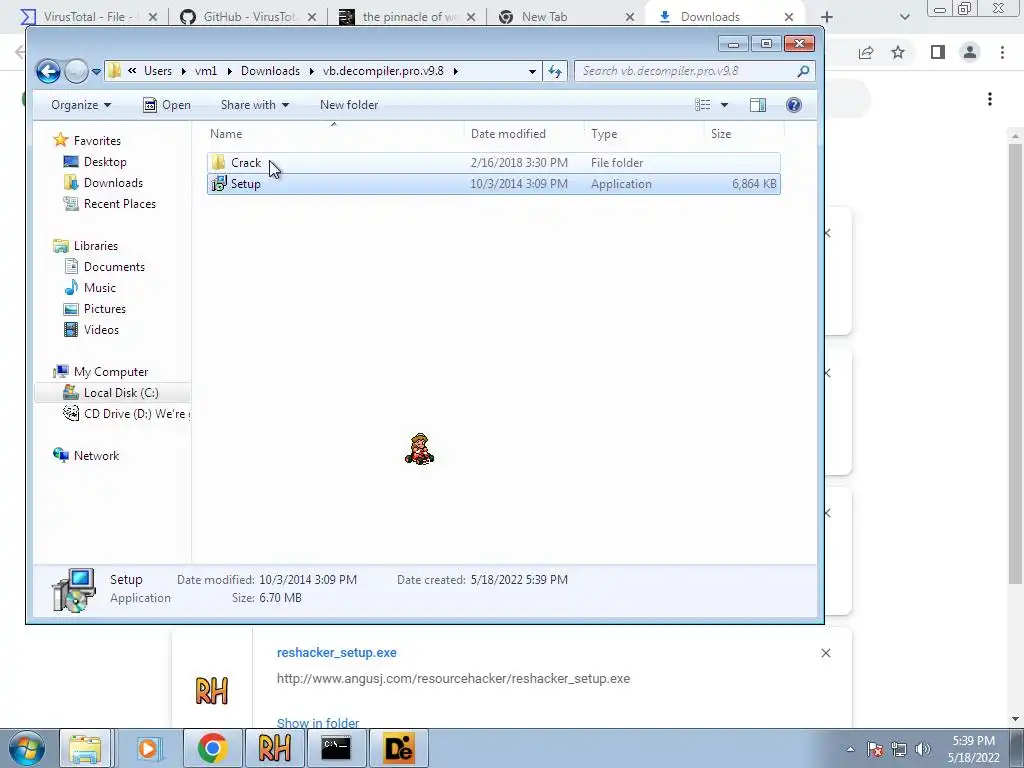This screenshot has height=768, width=1024.
Task: Open Resource Hacker from taskbar
Action: coord(274,748)
